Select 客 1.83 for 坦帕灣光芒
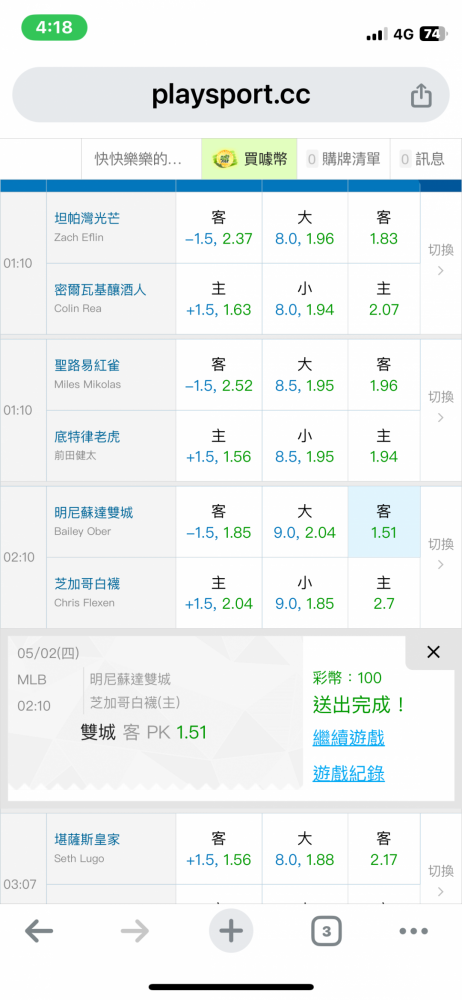 point(384,228)
